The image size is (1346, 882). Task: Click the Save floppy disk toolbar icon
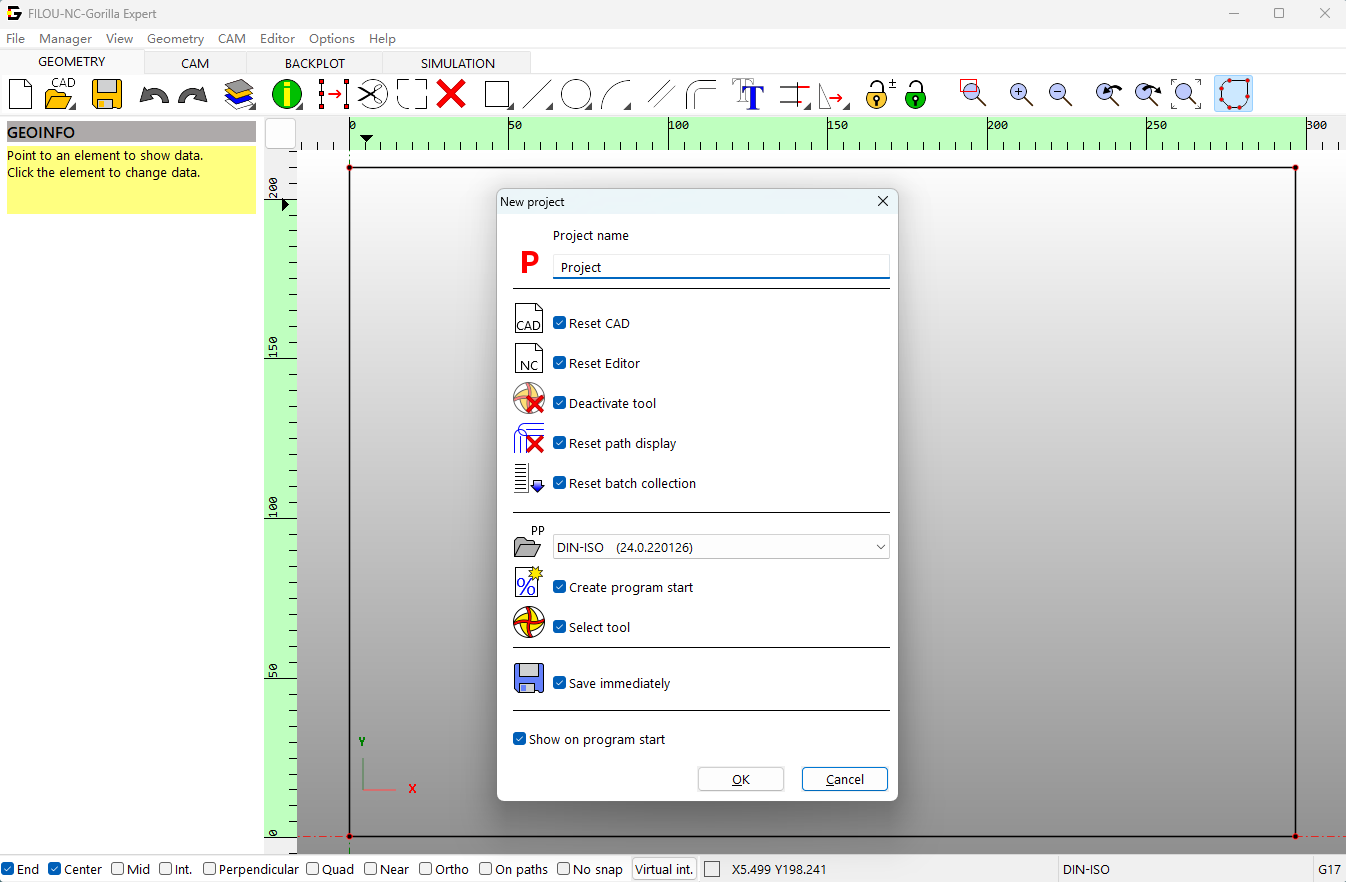click(106, 95)
